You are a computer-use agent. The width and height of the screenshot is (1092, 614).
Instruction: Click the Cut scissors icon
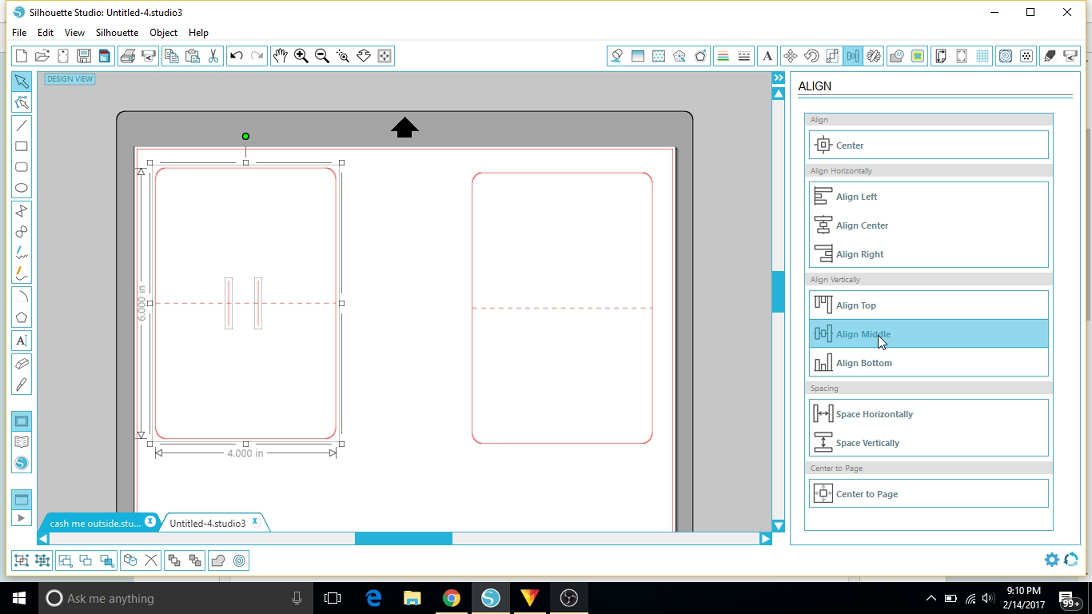click(x=213, y=56)
